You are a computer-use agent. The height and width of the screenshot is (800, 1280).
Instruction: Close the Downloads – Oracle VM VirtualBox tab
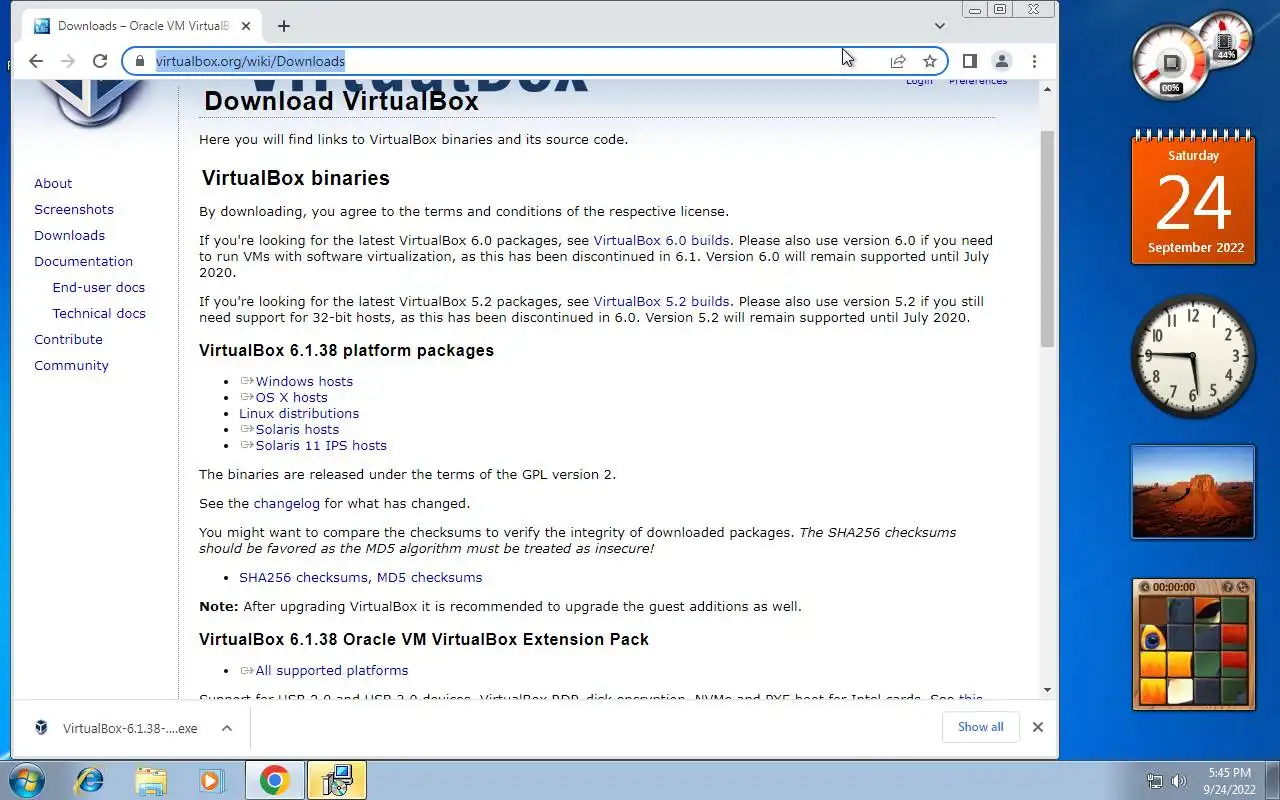(x=246, y=26)
